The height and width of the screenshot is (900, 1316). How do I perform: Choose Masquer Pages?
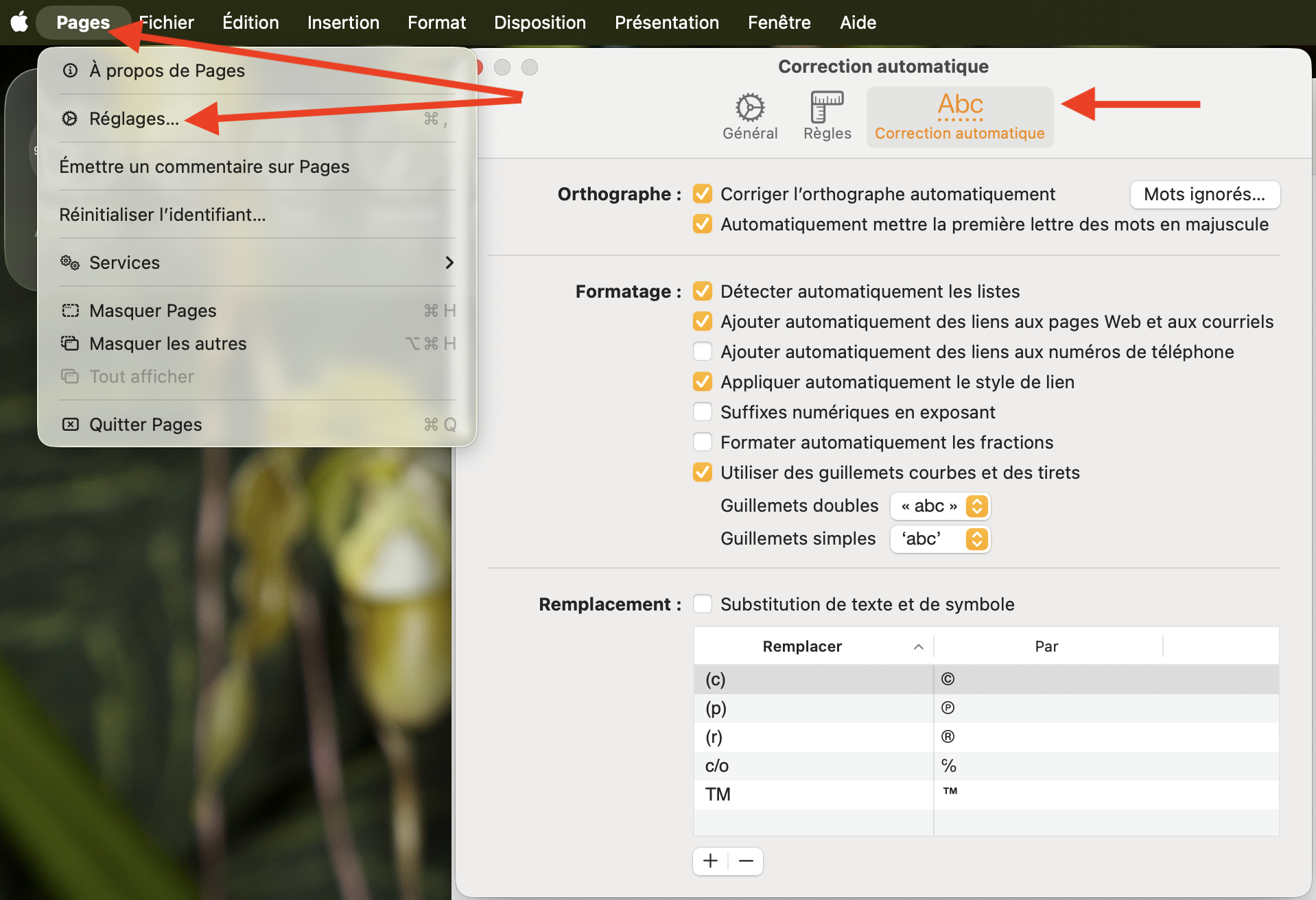click(x=257, y=311)
